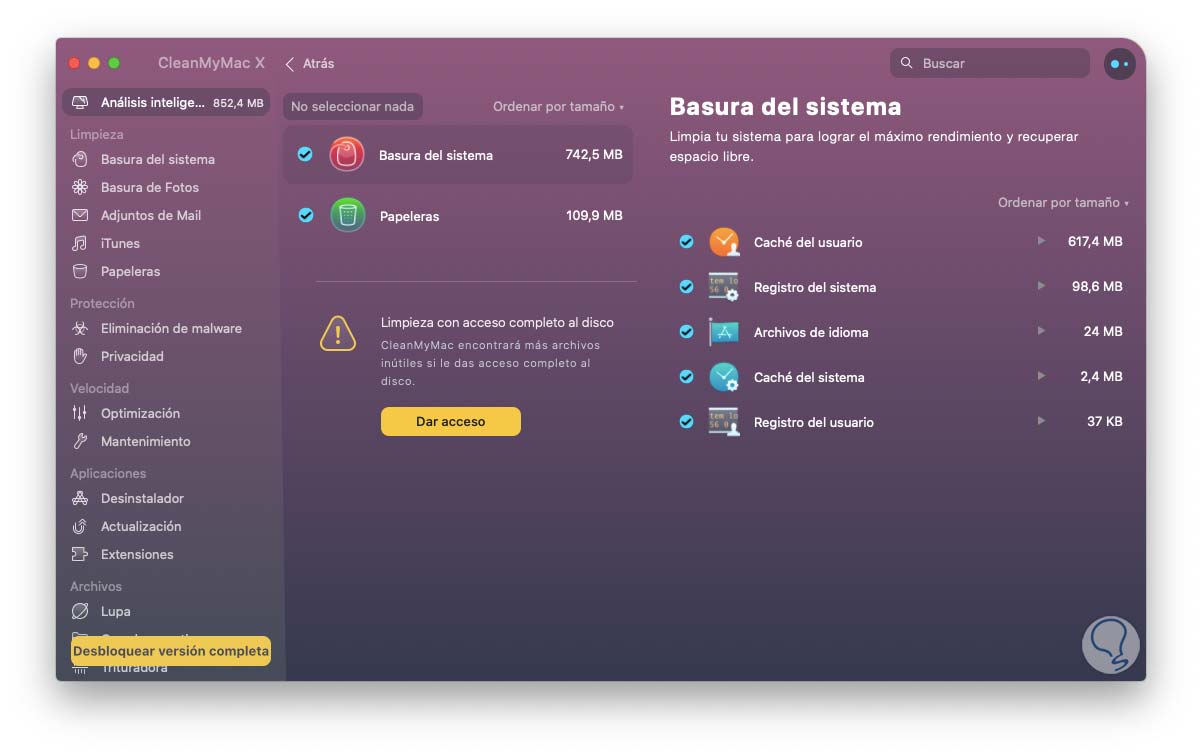Click the Actualización icon
Image resolution: width=1202 pixels, height=755 pixels.
[80, 526]
